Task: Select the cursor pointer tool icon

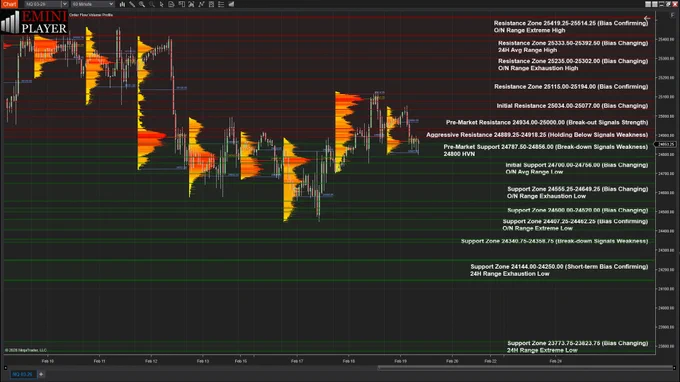Action: click(x=161, y=4)
